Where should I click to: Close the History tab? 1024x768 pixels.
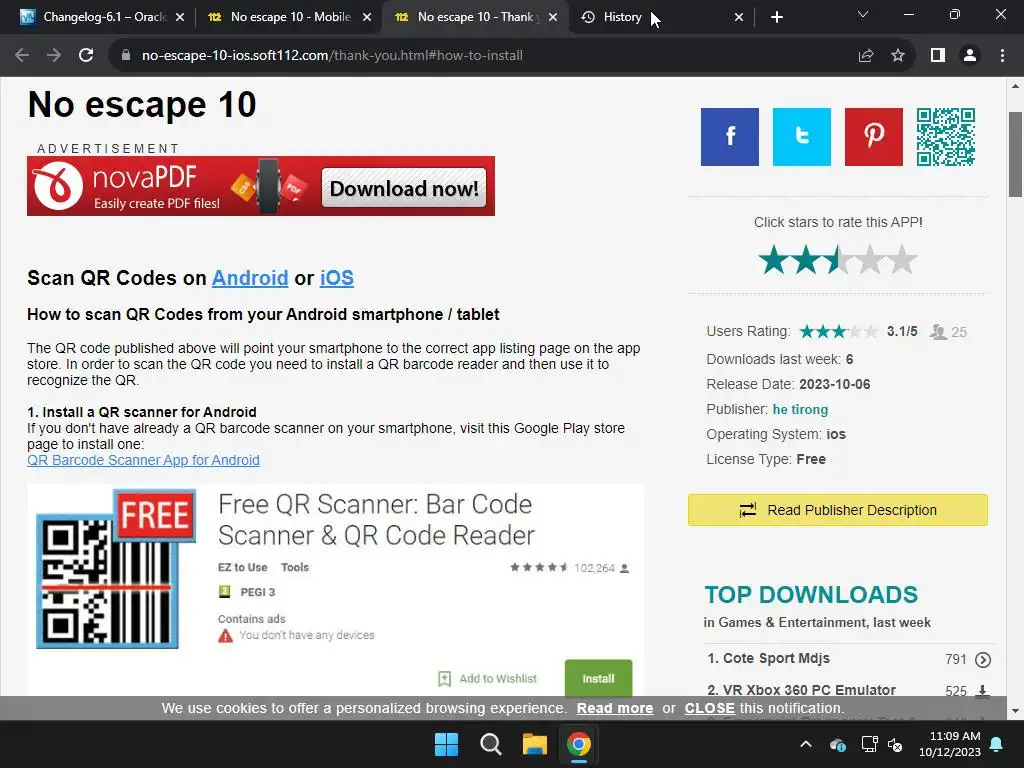[739, 17]
